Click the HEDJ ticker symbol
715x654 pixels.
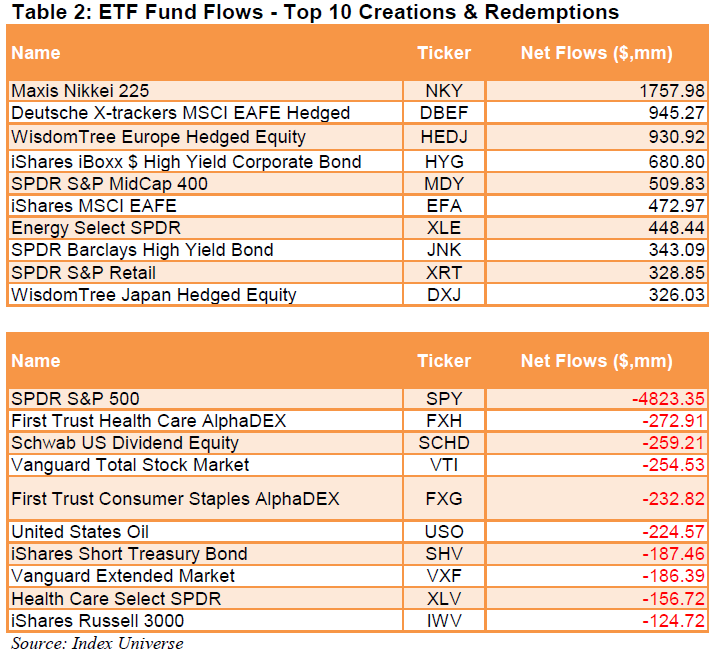pyautogui.click(x=444, y=136)
